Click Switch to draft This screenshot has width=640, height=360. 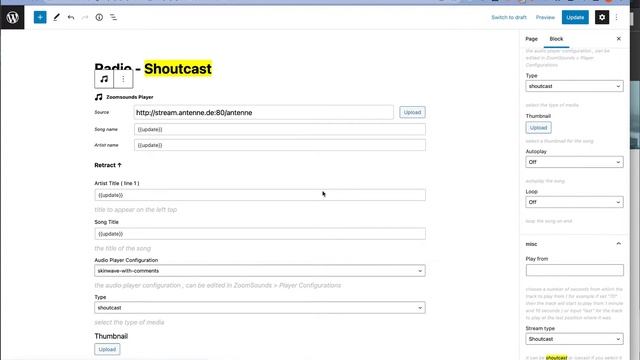coord(509,17)
